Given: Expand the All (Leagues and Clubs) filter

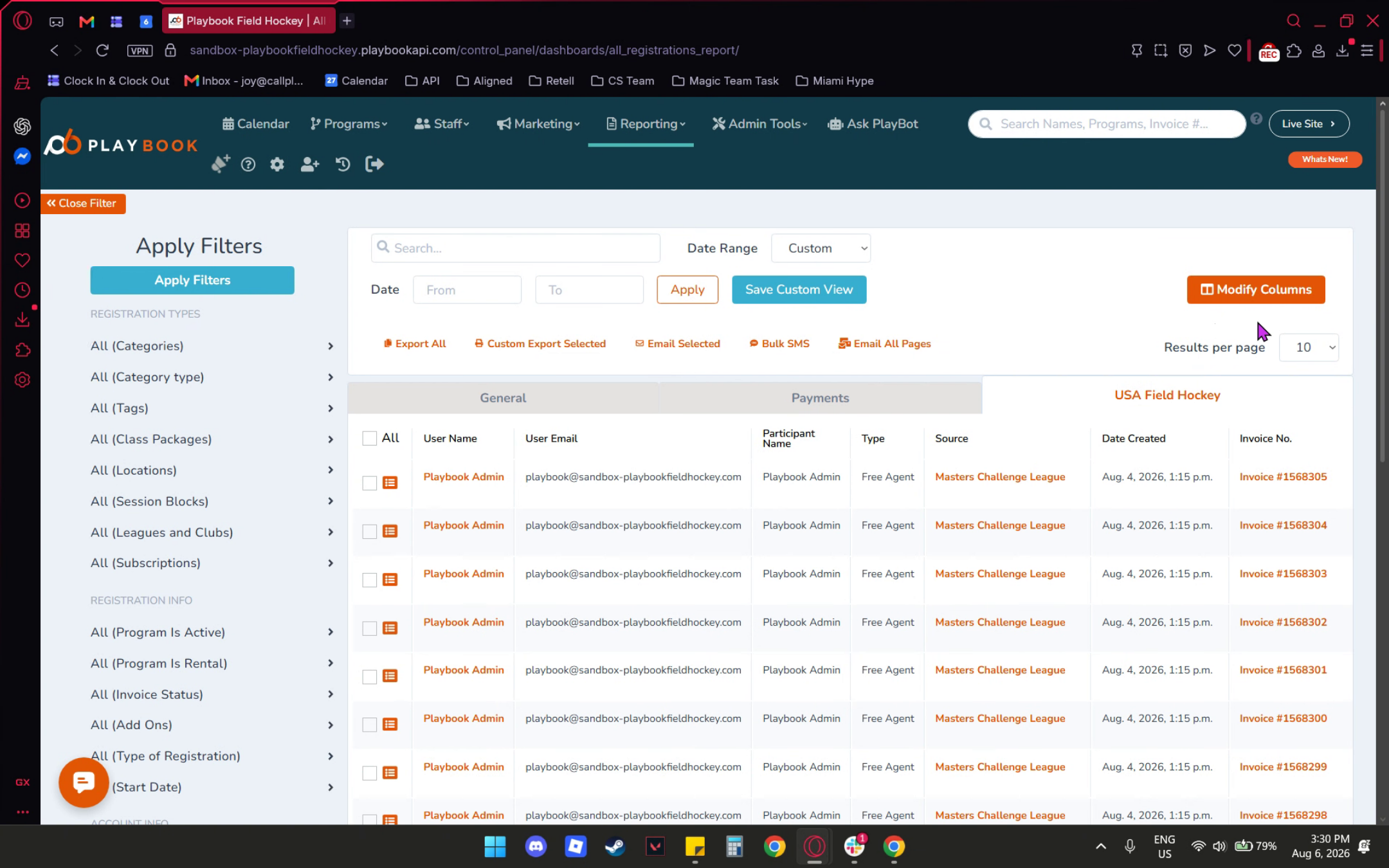Looking at the screenshot, I should coord(212,532).
